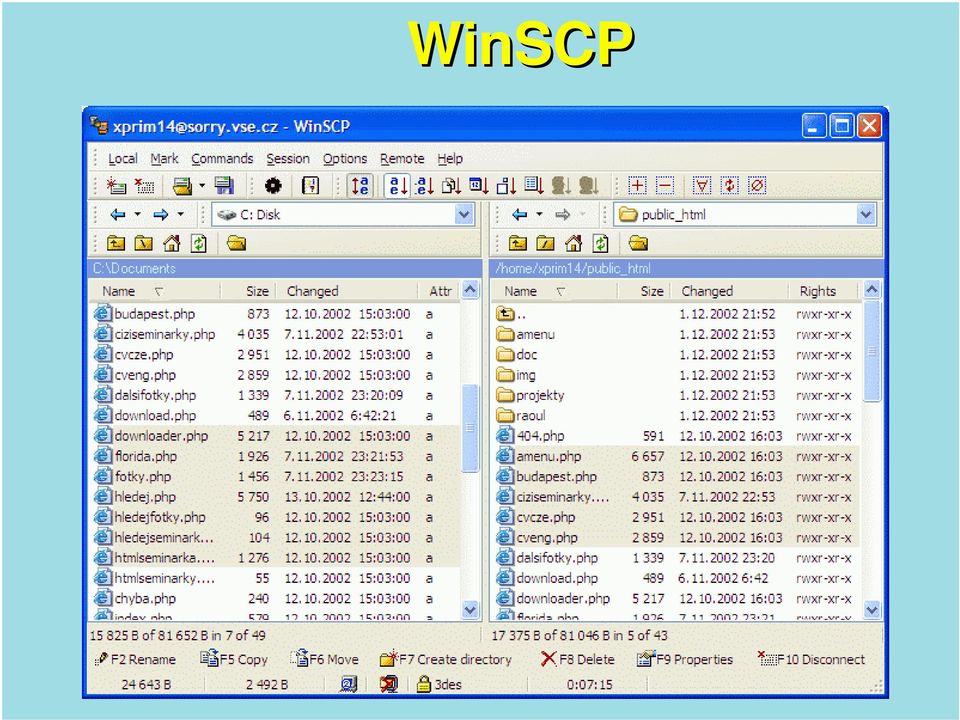This screenshot has height=720, width=960.
Task: Go to local home directory icon
Action: click(171, 244)
